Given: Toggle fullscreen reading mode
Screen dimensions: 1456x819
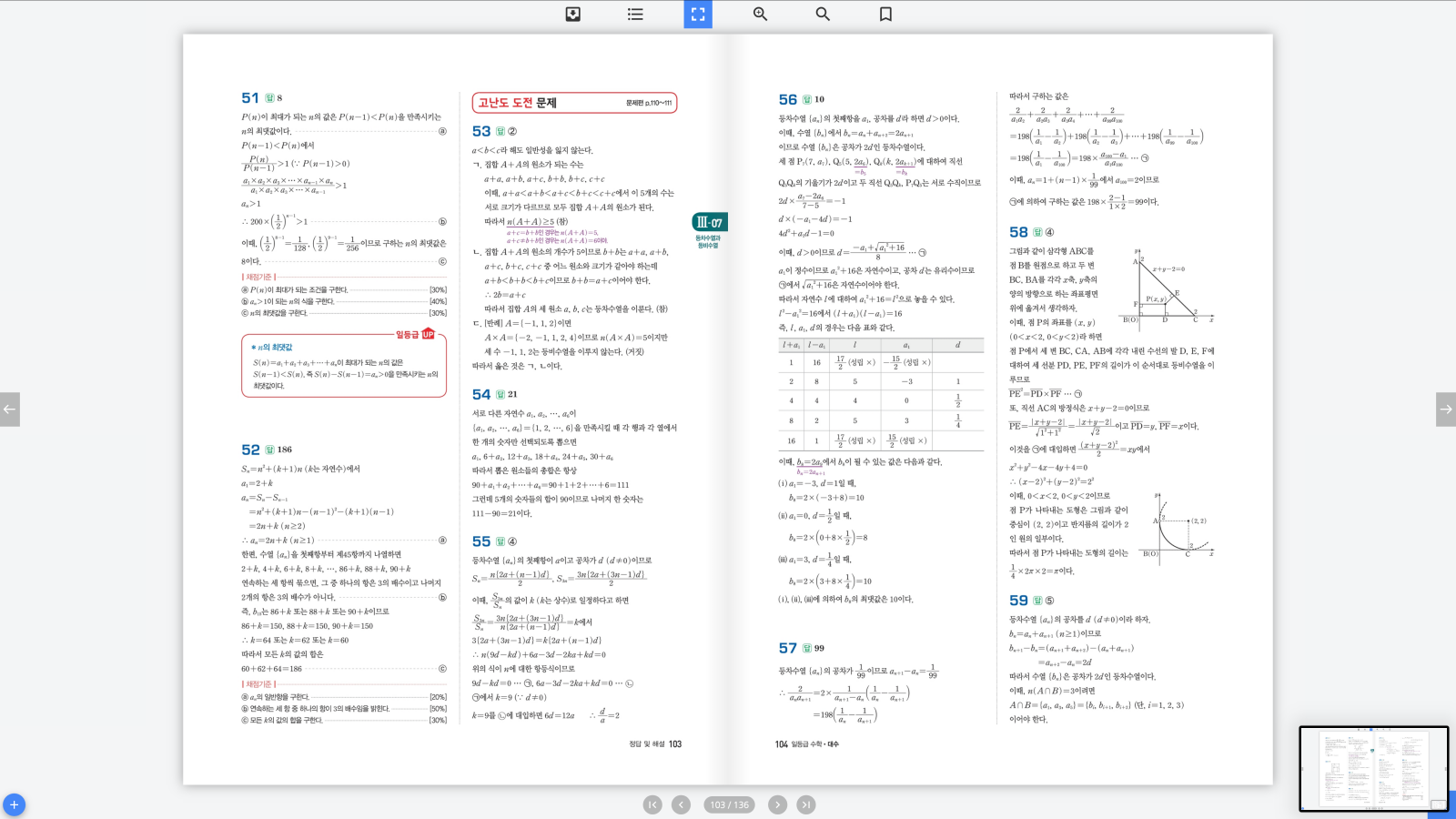Looking at the screenshot, I should [697, 14].
